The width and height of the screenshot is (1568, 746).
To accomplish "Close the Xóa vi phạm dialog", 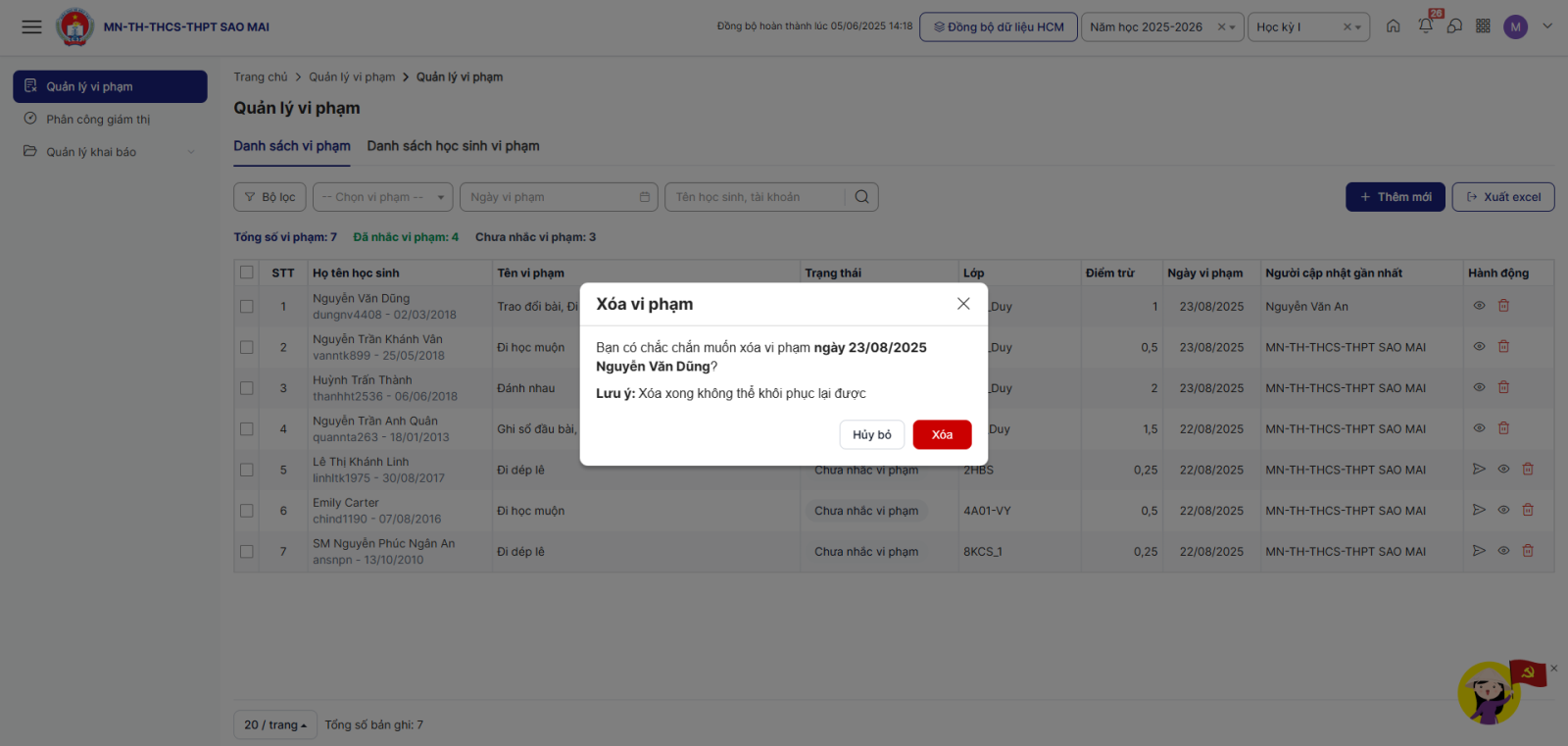I will [x=963, y=304].
